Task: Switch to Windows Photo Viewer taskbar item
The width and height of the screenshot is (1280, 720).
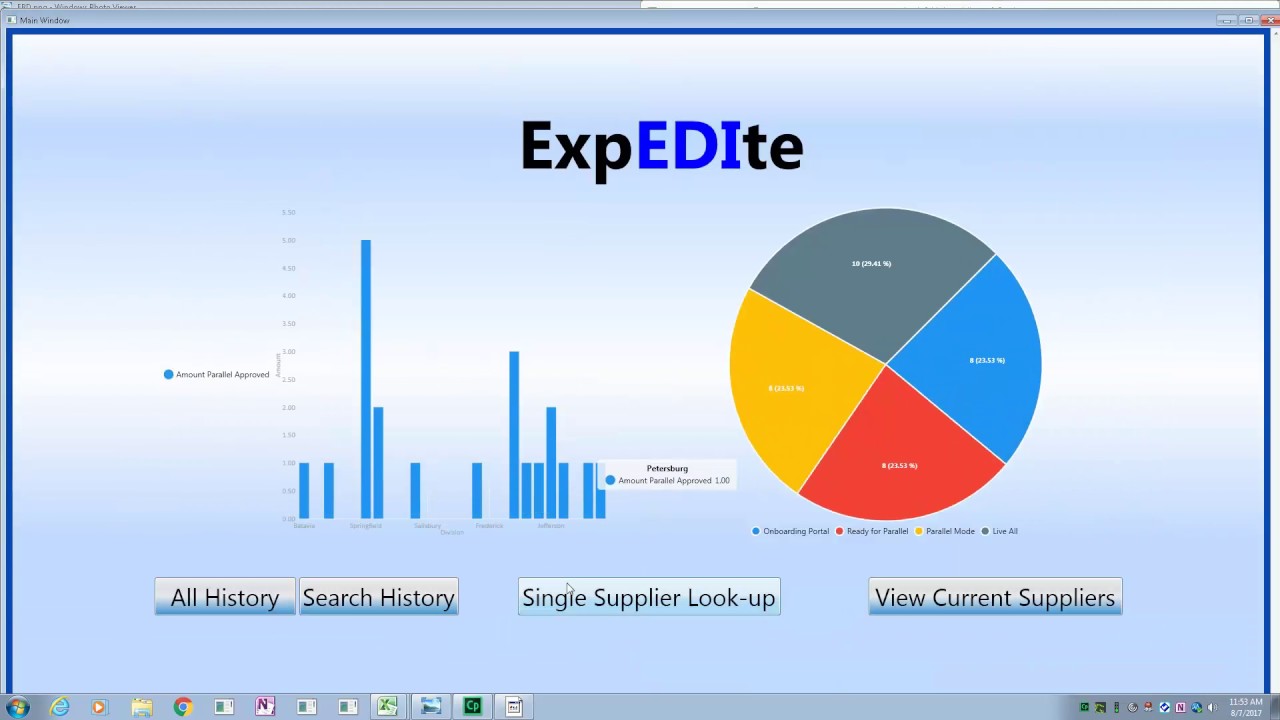Action: [430, 707]
